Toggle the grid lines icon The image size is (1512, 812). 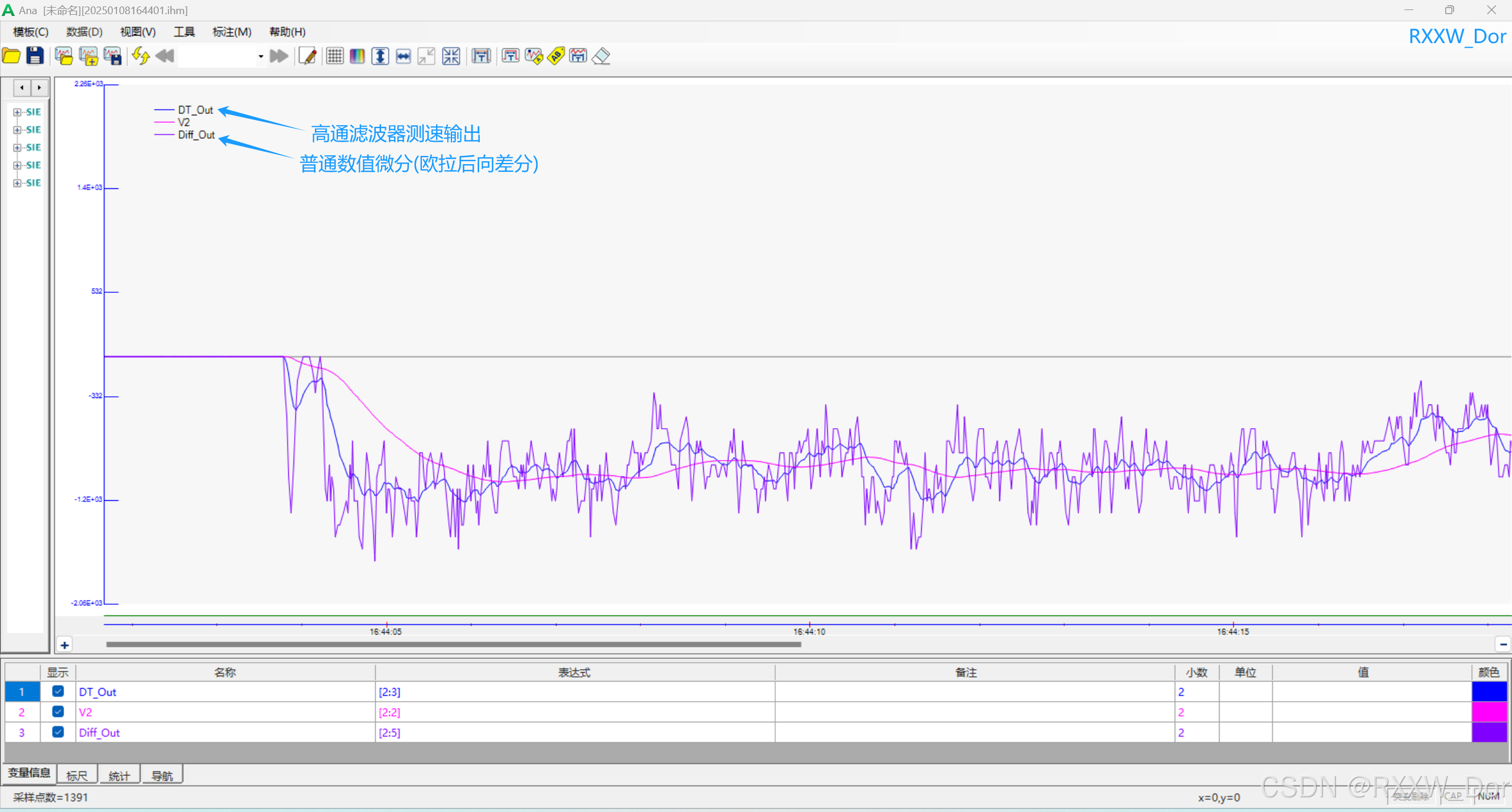(x=335, y=56)
